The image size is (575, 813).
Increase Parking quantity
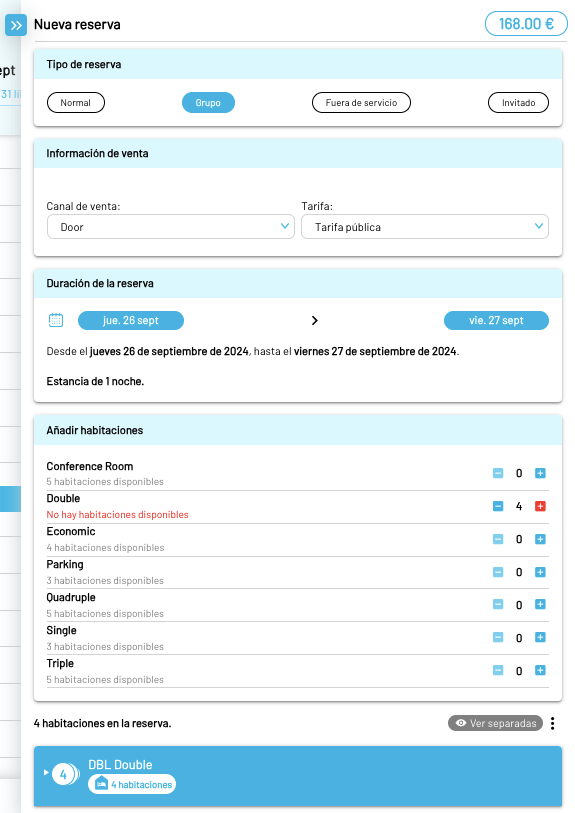[540, 572]
